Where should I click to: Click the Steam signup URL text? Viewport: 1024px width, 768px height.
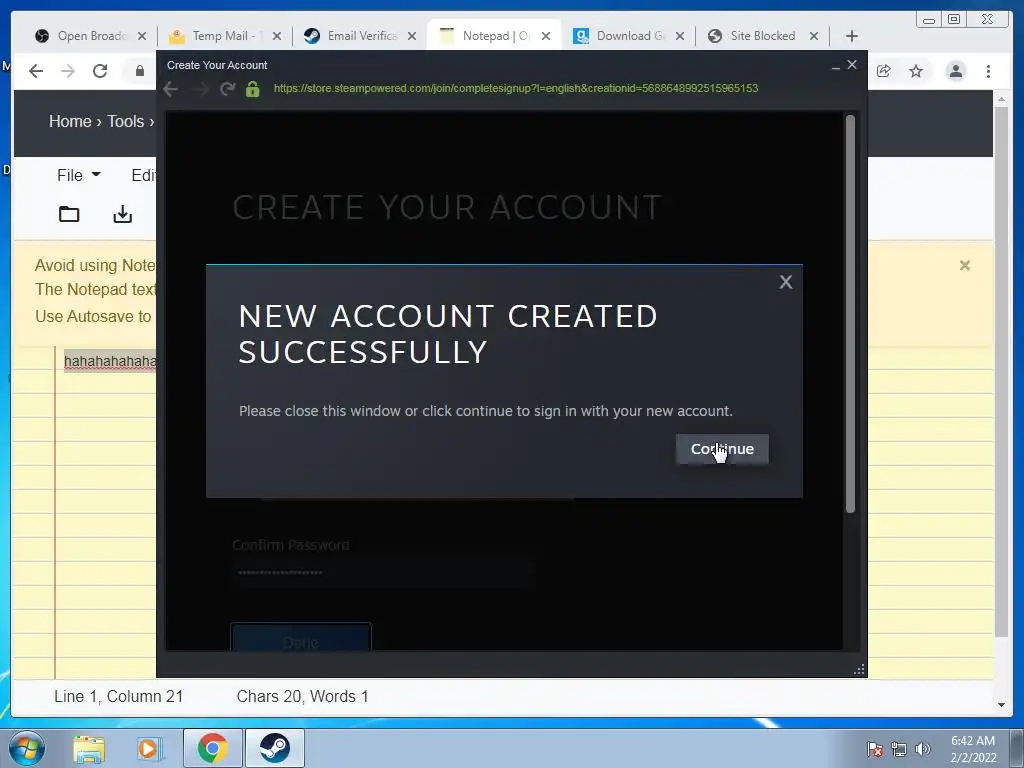[515, 88]
